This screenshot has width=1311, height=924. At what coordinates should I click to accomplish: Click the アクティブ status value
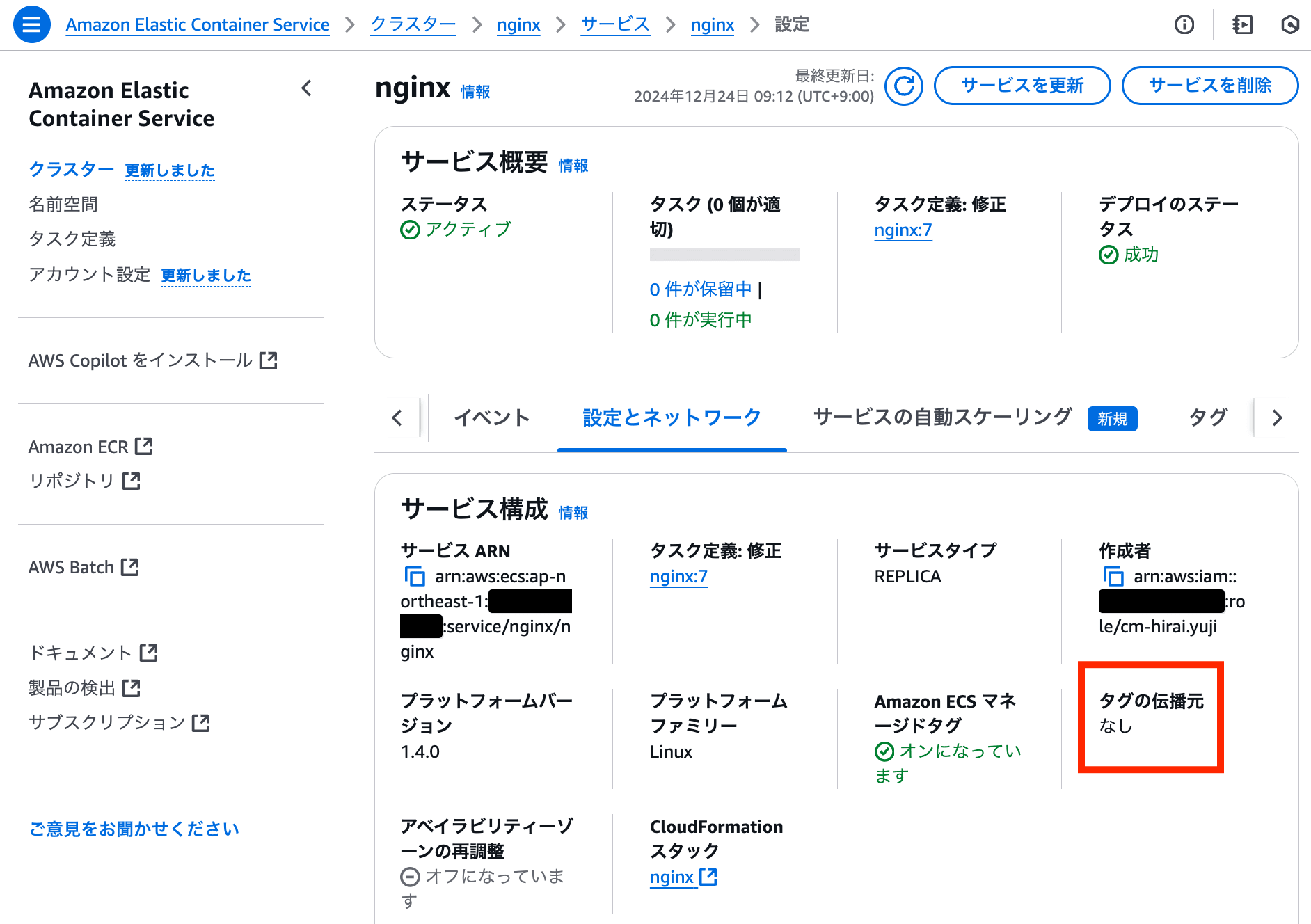pyautogui.click(x=468, y=230)
